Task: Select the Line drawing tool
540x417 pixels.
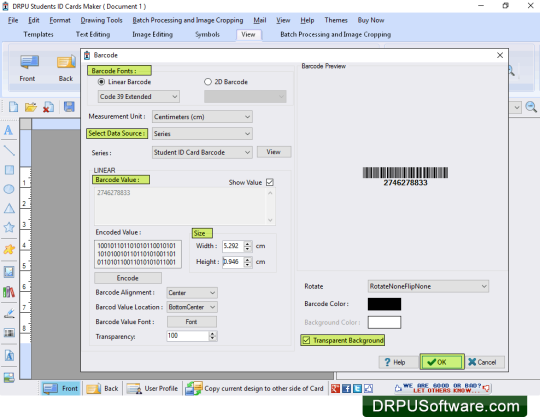Action: point(9,150)
